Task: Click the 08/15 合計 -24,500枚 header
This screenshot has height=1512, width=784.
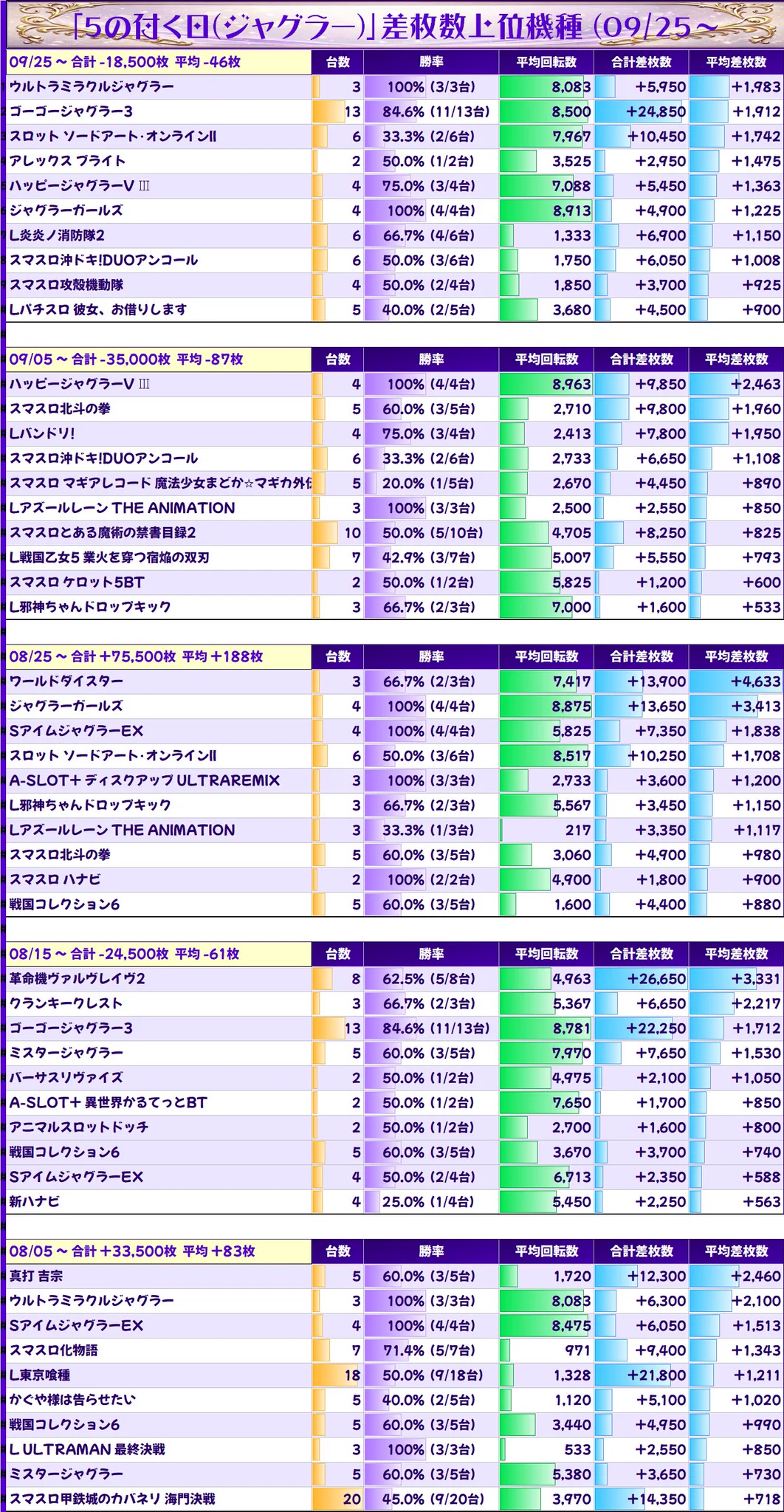Action: pos(159,954)
